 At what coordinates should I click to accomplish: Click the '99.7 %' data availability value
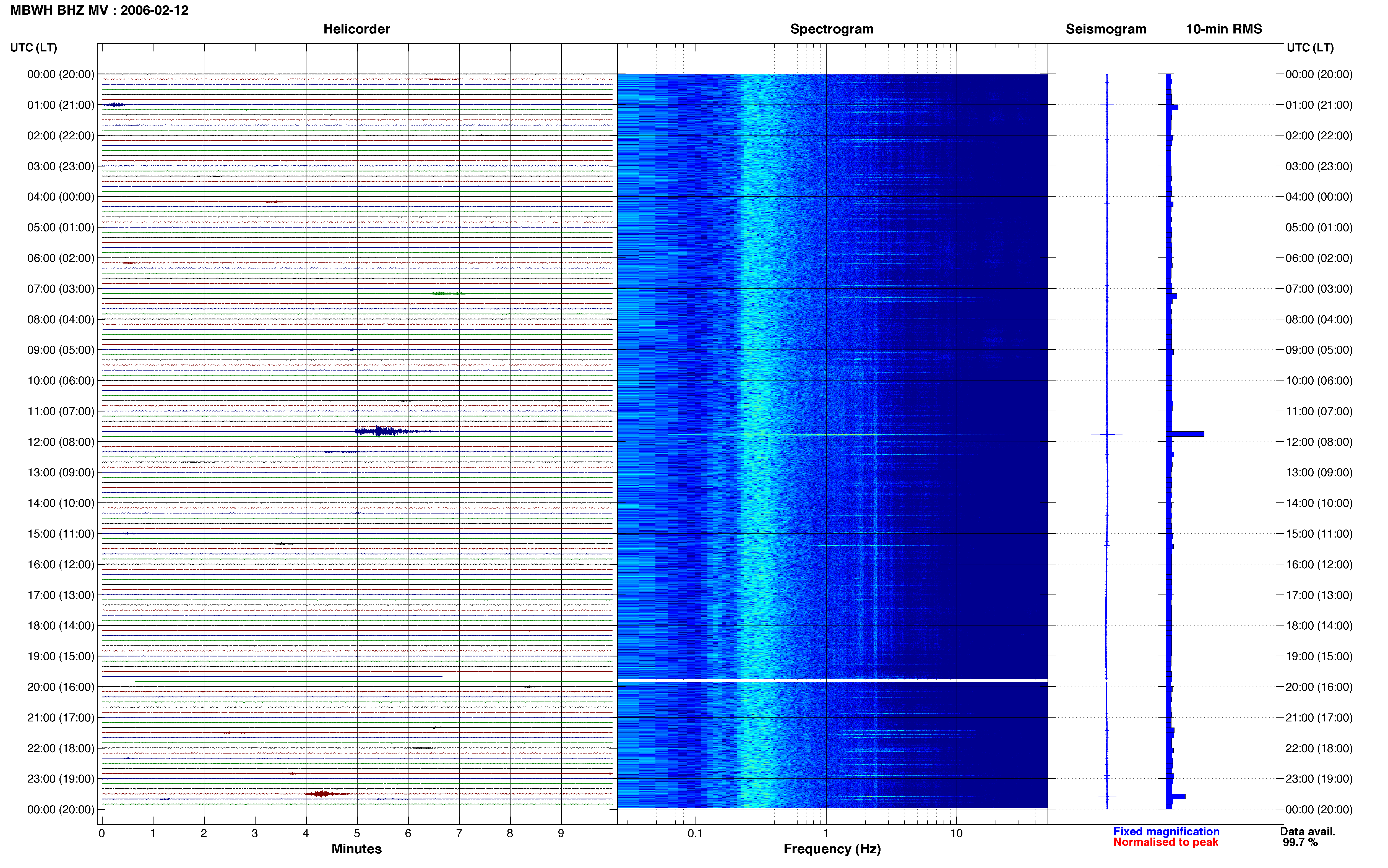(x=1300, y=842)
